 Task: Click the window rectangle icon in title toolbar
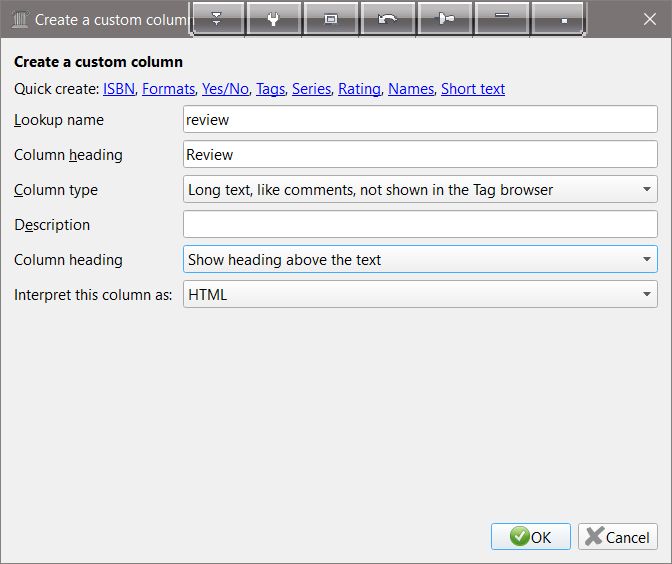coord(331,19)
